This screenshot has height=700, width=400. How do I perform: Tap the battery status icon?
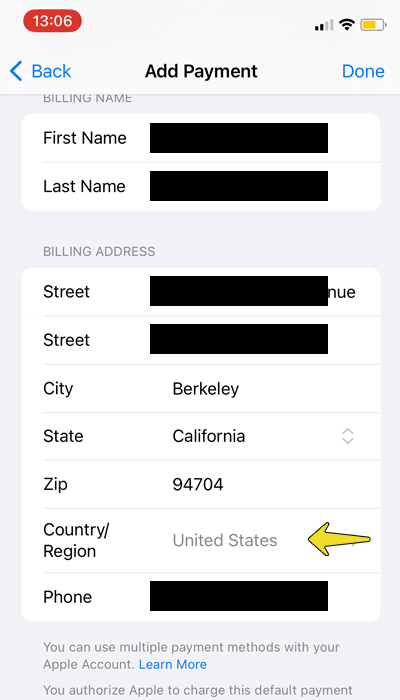pyautogui.click(x=373, y=25)
